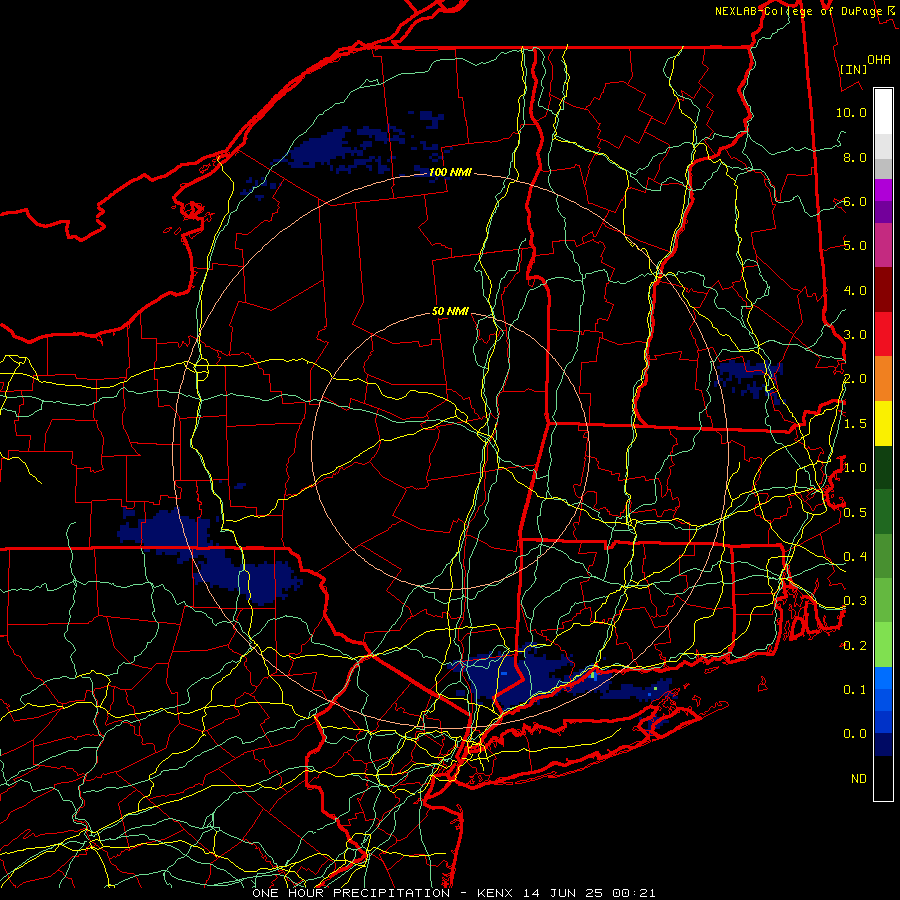
Task: Click the 4.0 legend value
Action: [855, 290]
